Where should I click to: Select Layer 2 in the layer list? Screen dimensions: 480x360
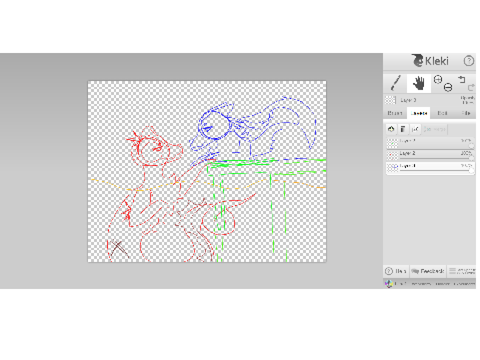click(430, 155)
